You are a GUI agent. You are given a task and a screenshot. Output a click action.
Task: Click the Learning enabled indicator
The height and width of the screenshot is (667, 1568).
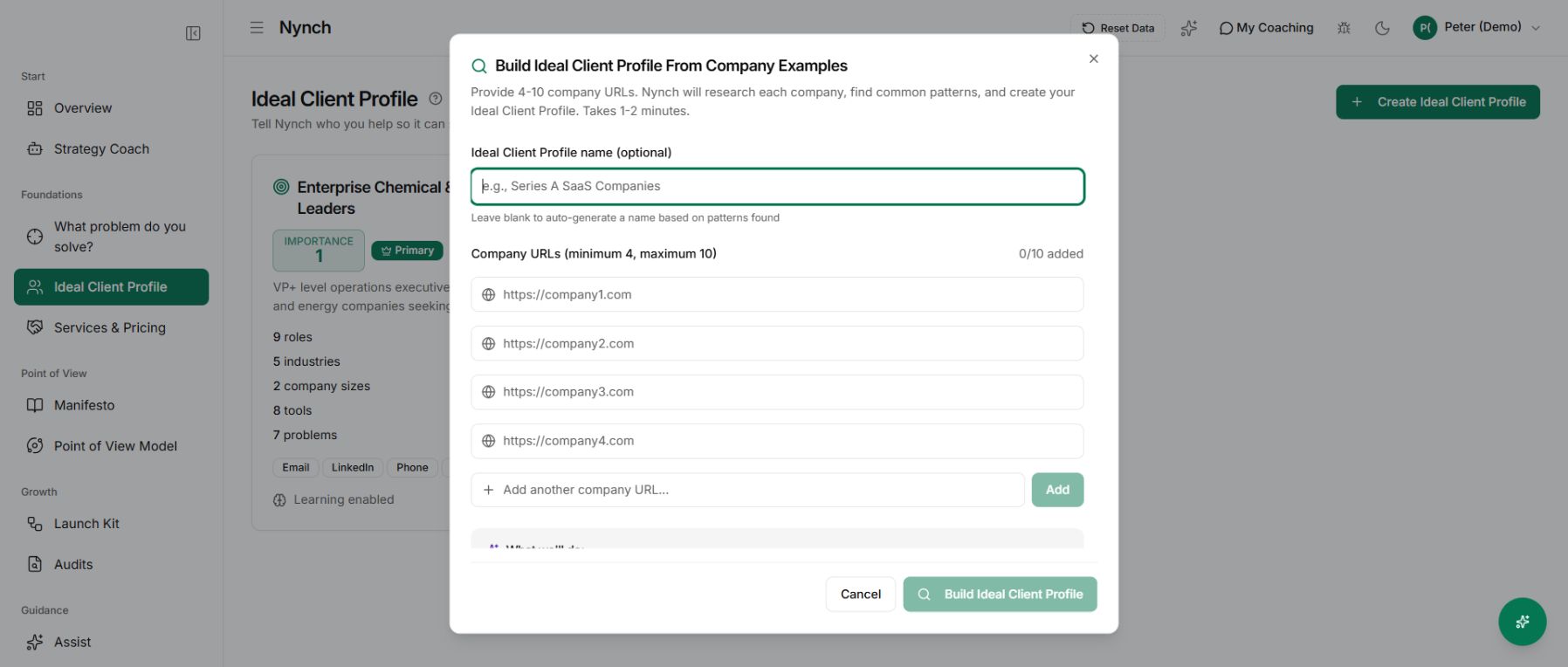point(334,499)
